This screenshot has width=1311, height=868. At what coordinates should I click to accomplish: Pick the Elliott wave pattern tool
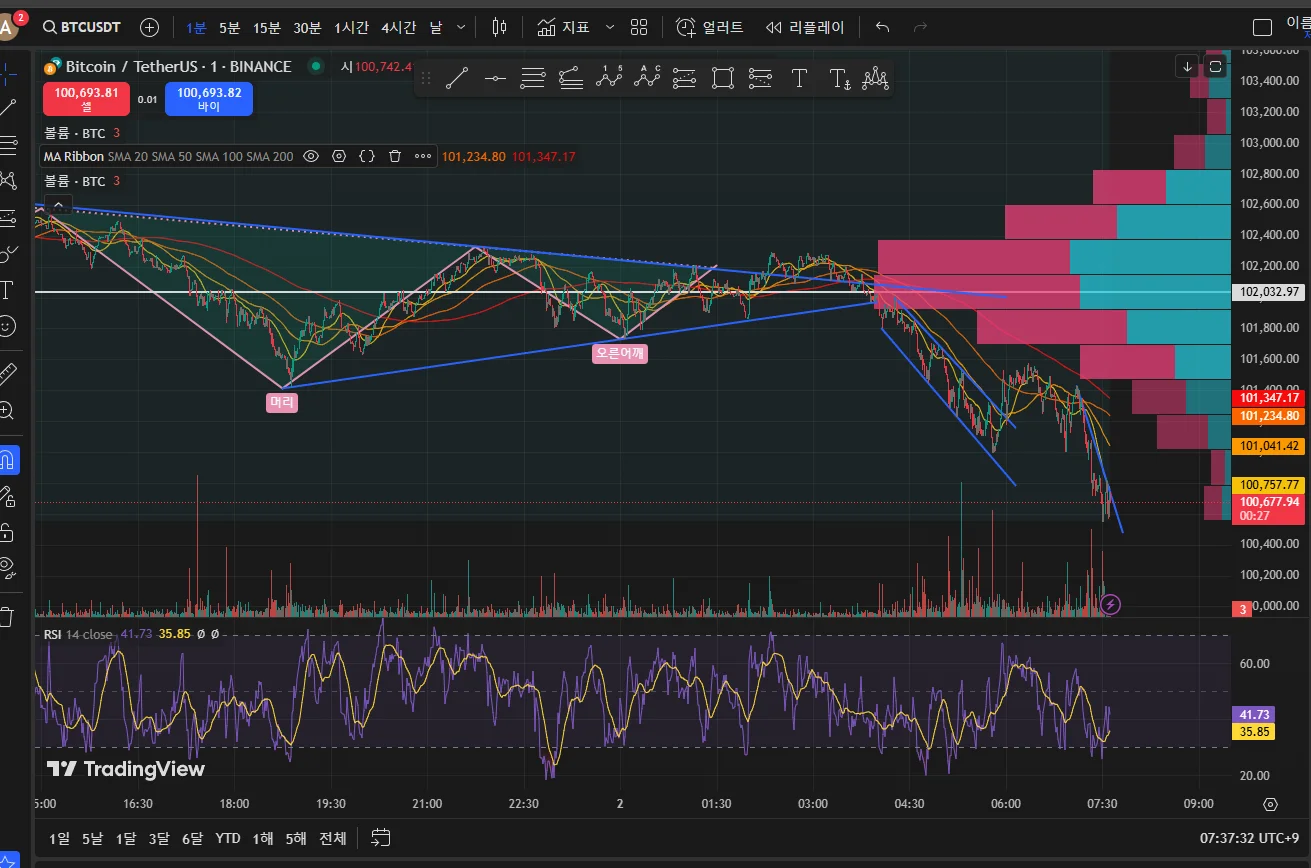tap(608, 78)
